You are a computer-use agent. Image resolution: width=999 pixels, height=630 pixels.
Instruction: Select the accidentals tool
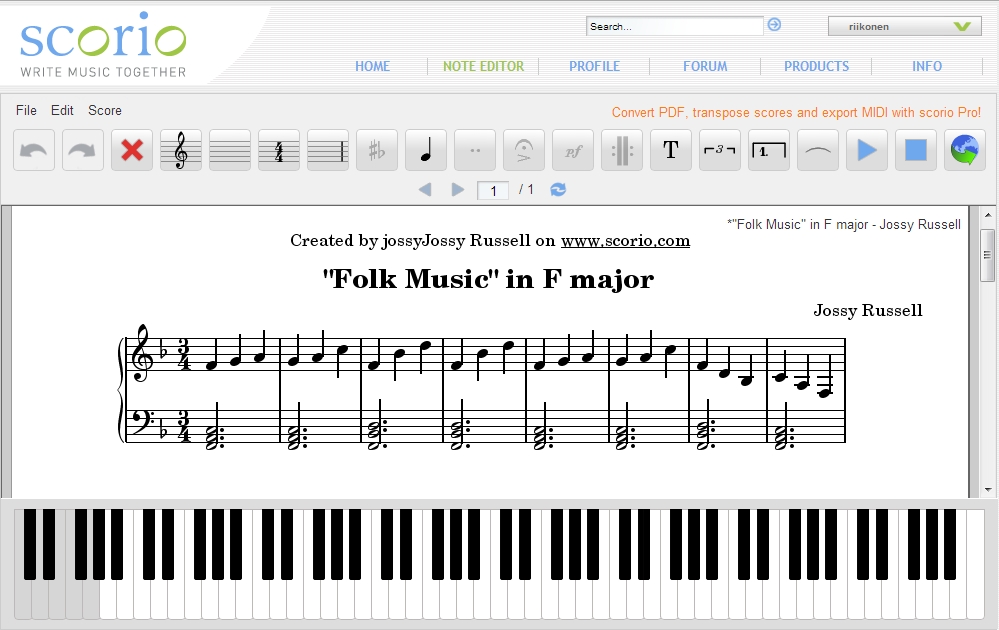click(x=376, y=150)
